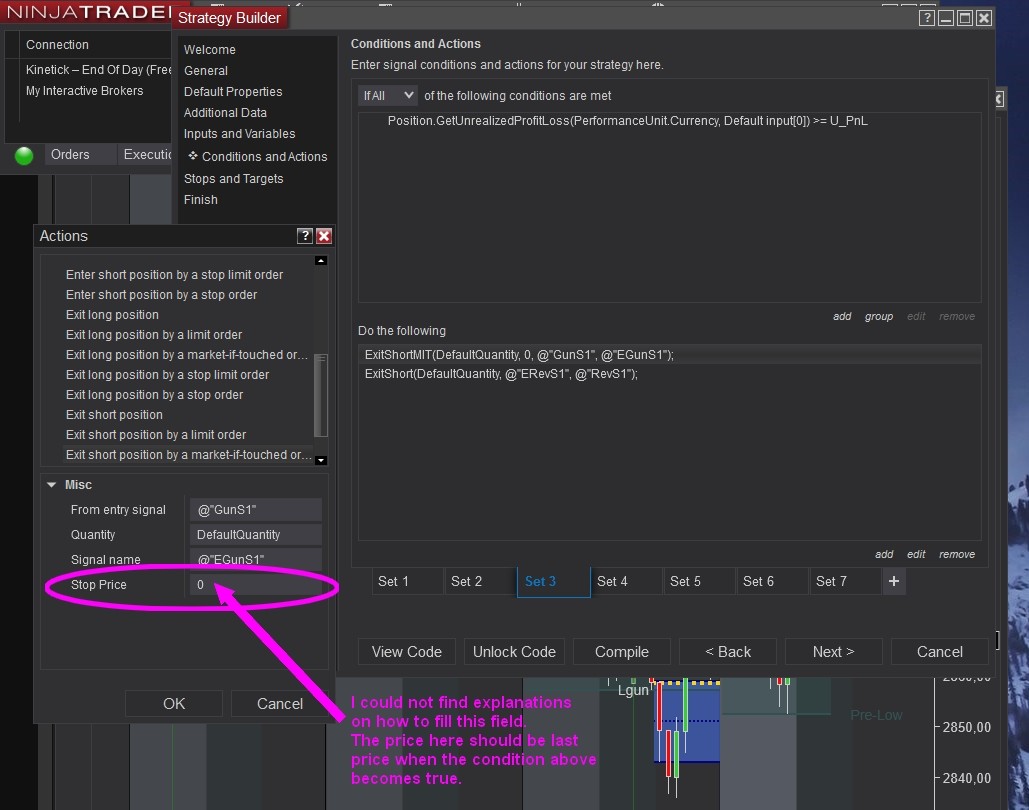This screenshot has height=810, width=1029.
Task: Click the 'add' link under Do the following
Action: [x=883, y=553]
